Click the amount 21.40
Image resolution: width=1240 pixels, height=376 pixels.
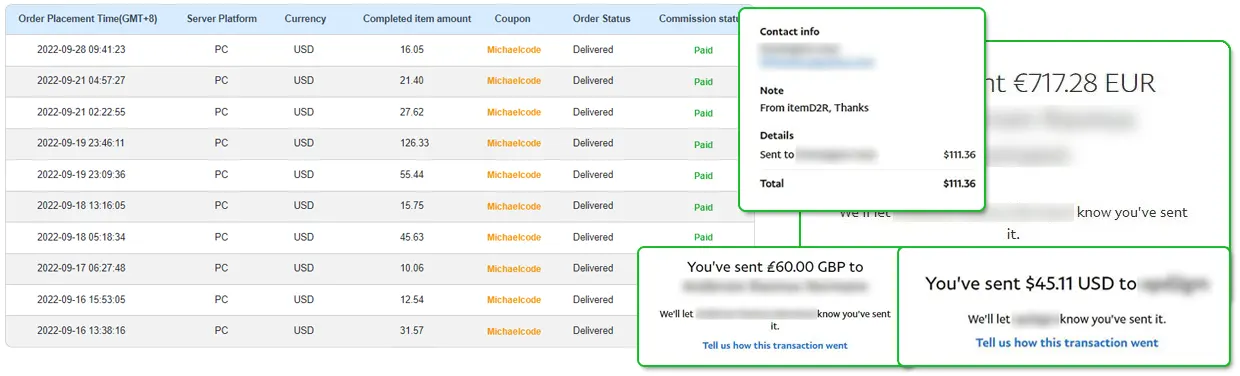(412, 80)
